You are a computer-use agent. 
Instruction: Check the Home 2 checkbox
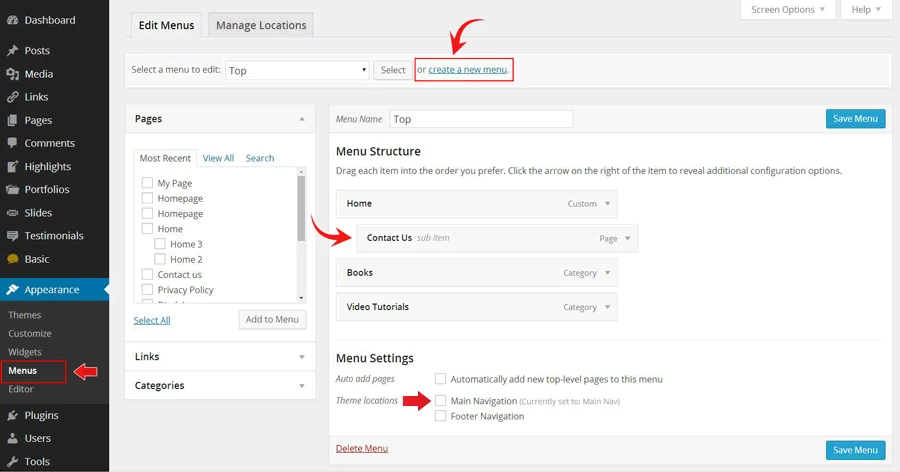160,259
